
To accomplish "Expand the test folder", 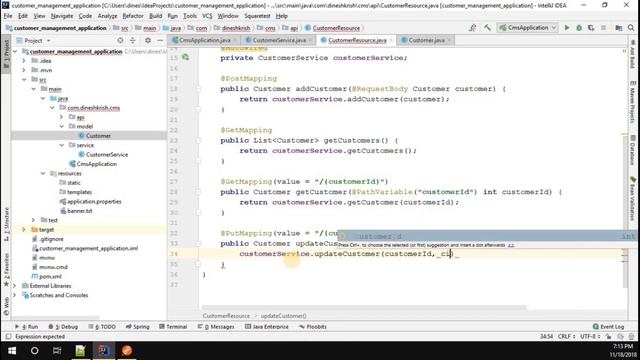I will point(33,220).
